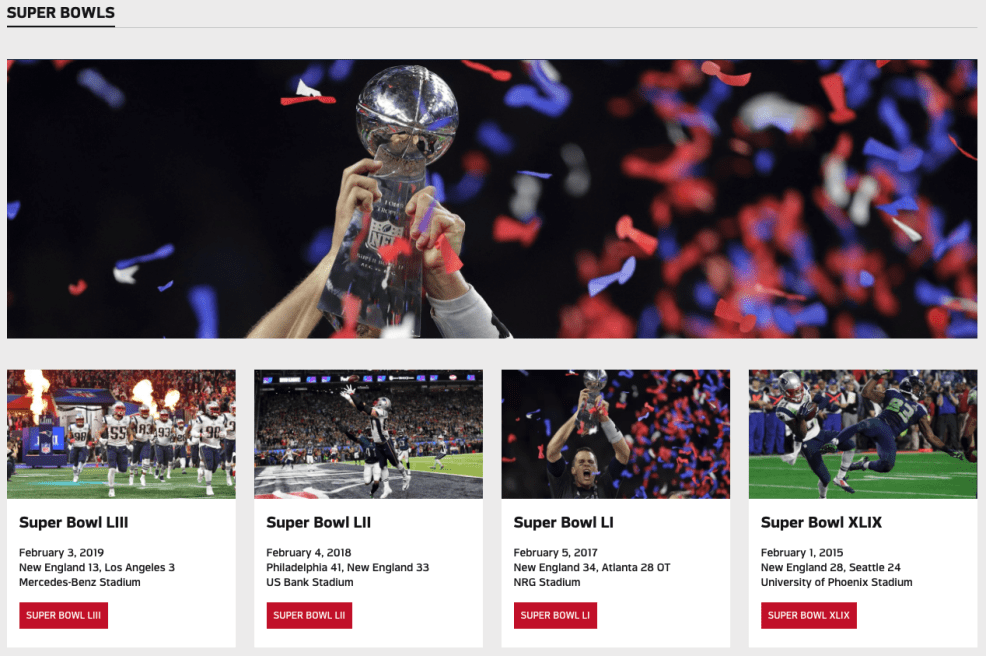Image resolution: width=986 pixels, height=656 pixels.
Task: Open the Super Bowl LIII team entrance thumbnail
Action: click(x=121, y=434)
